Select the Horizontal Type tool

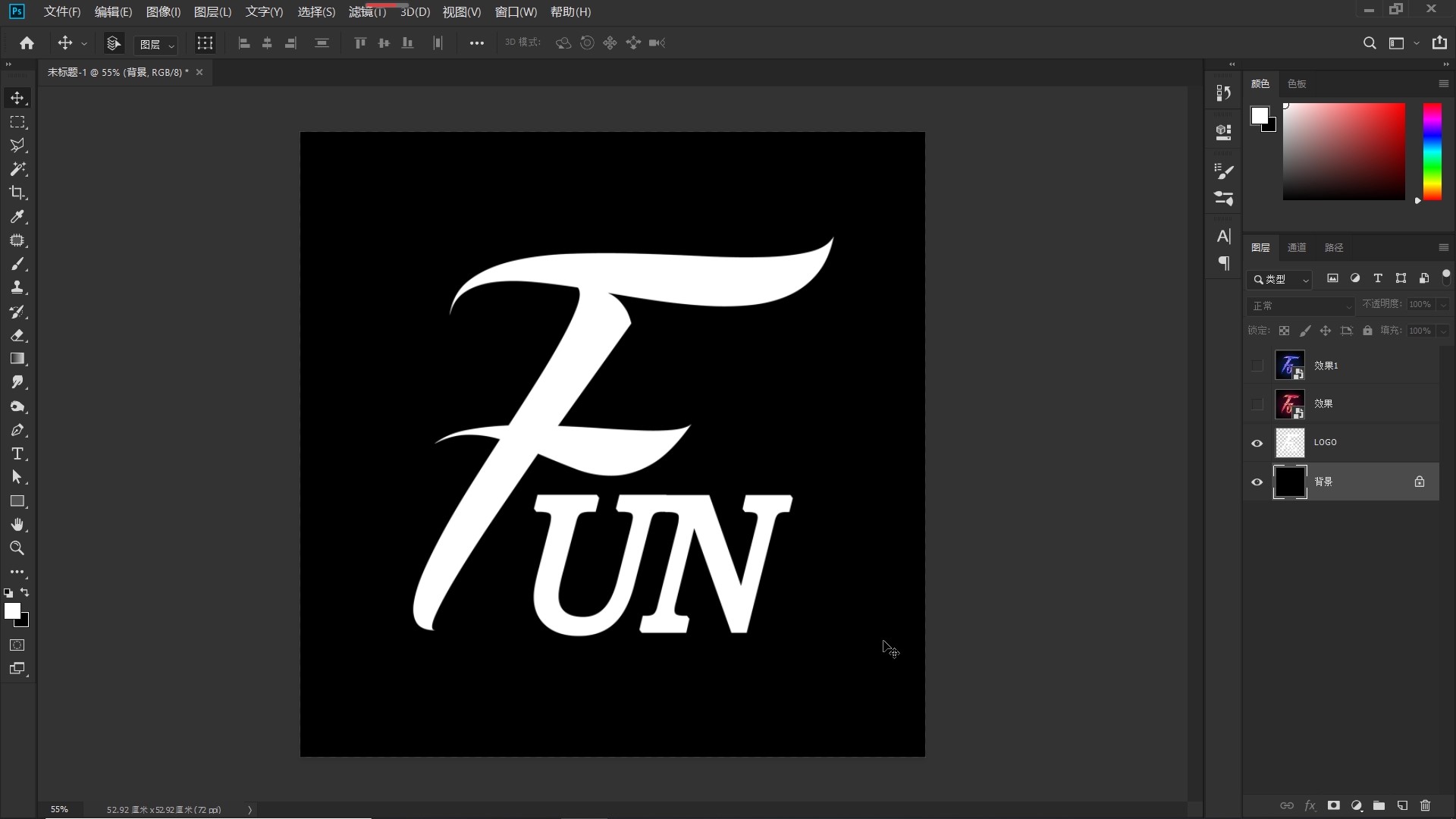[x=17, y=453]
